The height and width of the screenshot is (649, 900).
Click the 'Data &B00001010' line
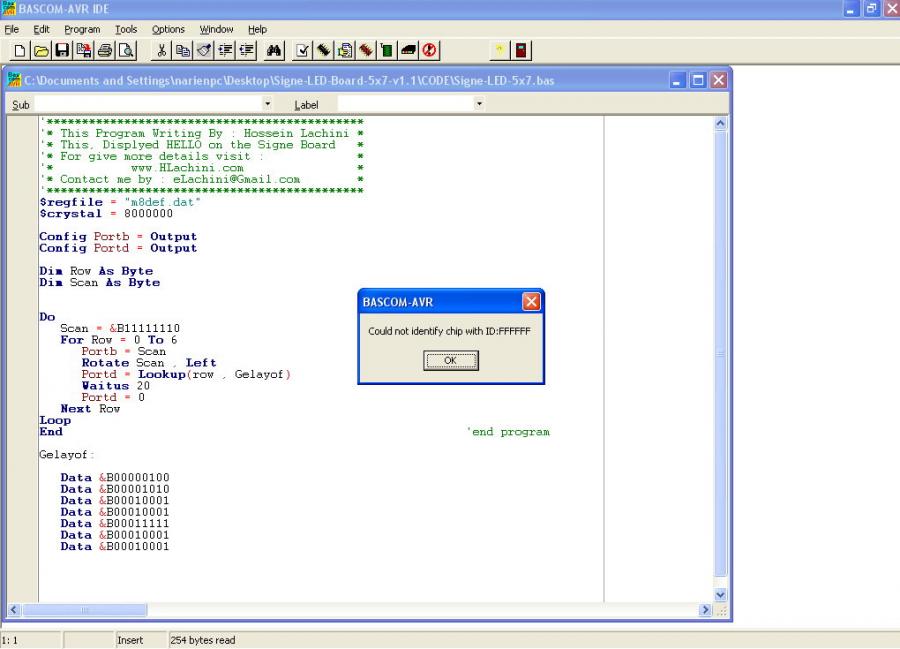pyautogui.click(x=115, y=489)
